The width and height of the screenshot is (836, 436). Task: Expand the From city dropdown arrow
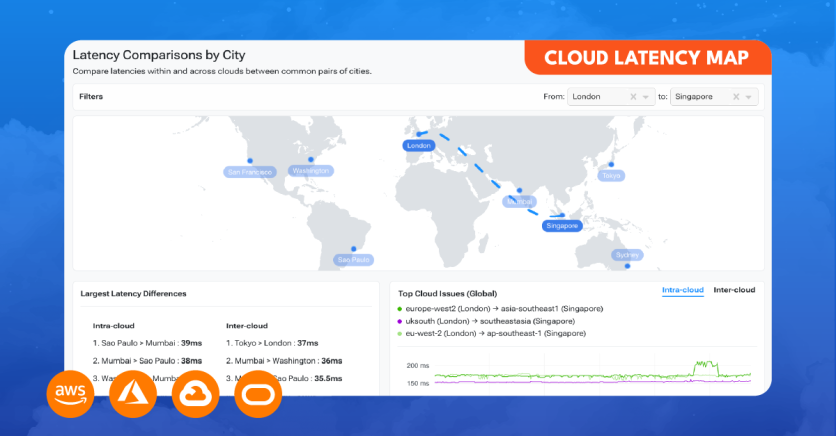[x=646, y=97]
